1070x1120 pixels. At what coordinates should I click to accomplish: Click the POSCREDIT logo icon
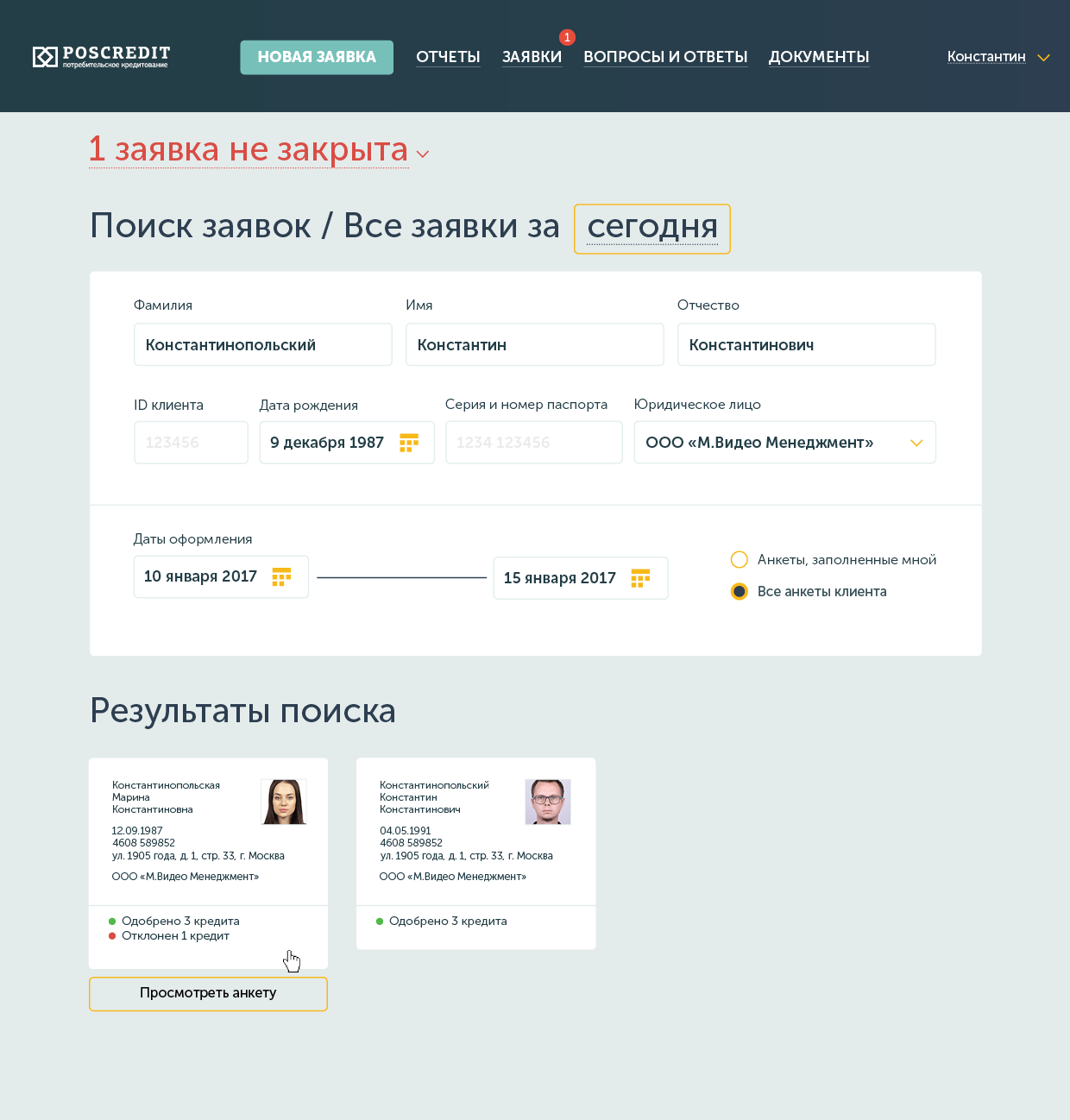(x=45, y=57)
